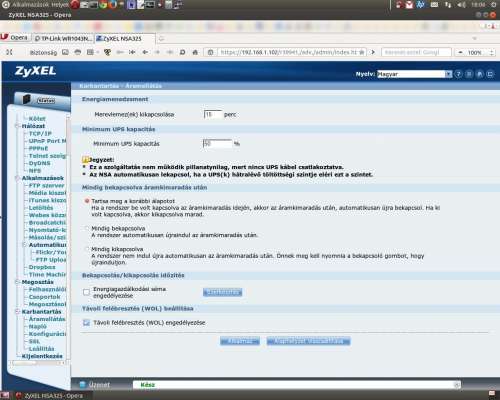Image resolution: width=500 pixels, height=400 pixels.
Task: Click the Opera address bar URL
Action: pyautogui.click(x=288, y=52)
